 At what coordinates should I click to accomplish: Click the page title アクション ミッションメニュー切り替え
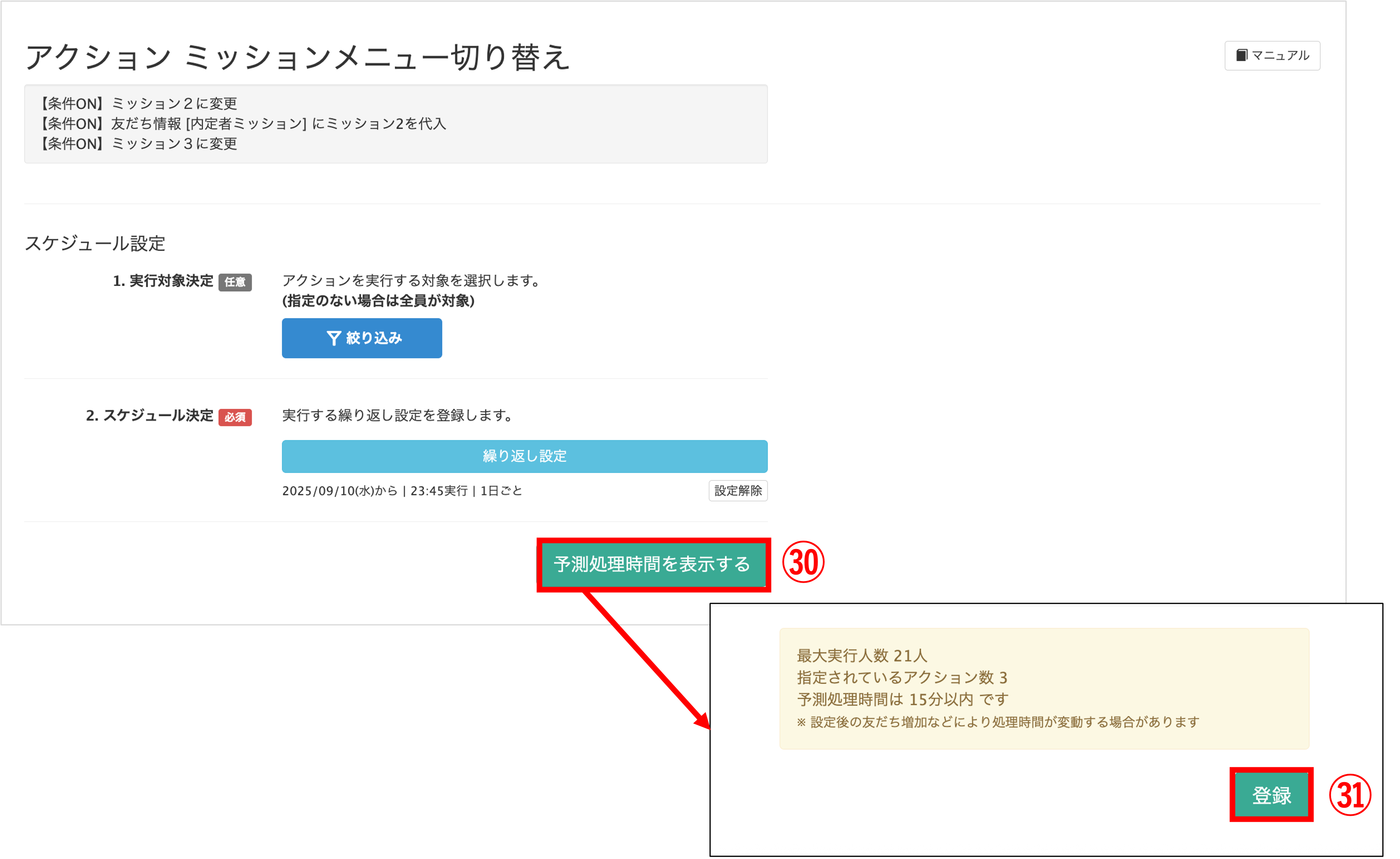coord(297,57)
